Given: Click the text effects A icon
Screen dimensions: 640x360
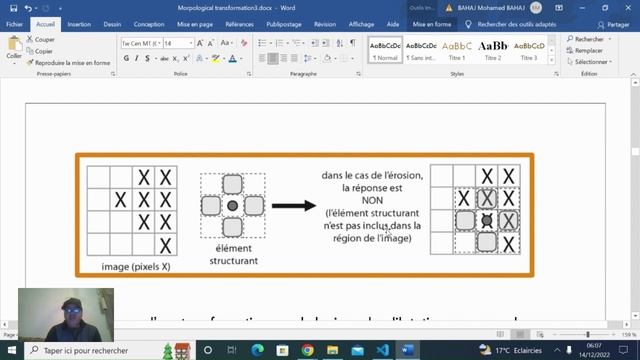Looking at the screenshot, I should click(x=199, y=59).
